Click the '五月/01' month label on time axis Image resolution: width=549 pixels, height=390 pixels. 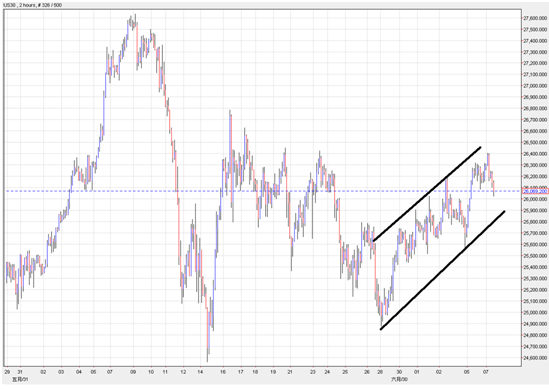(20, 379)
